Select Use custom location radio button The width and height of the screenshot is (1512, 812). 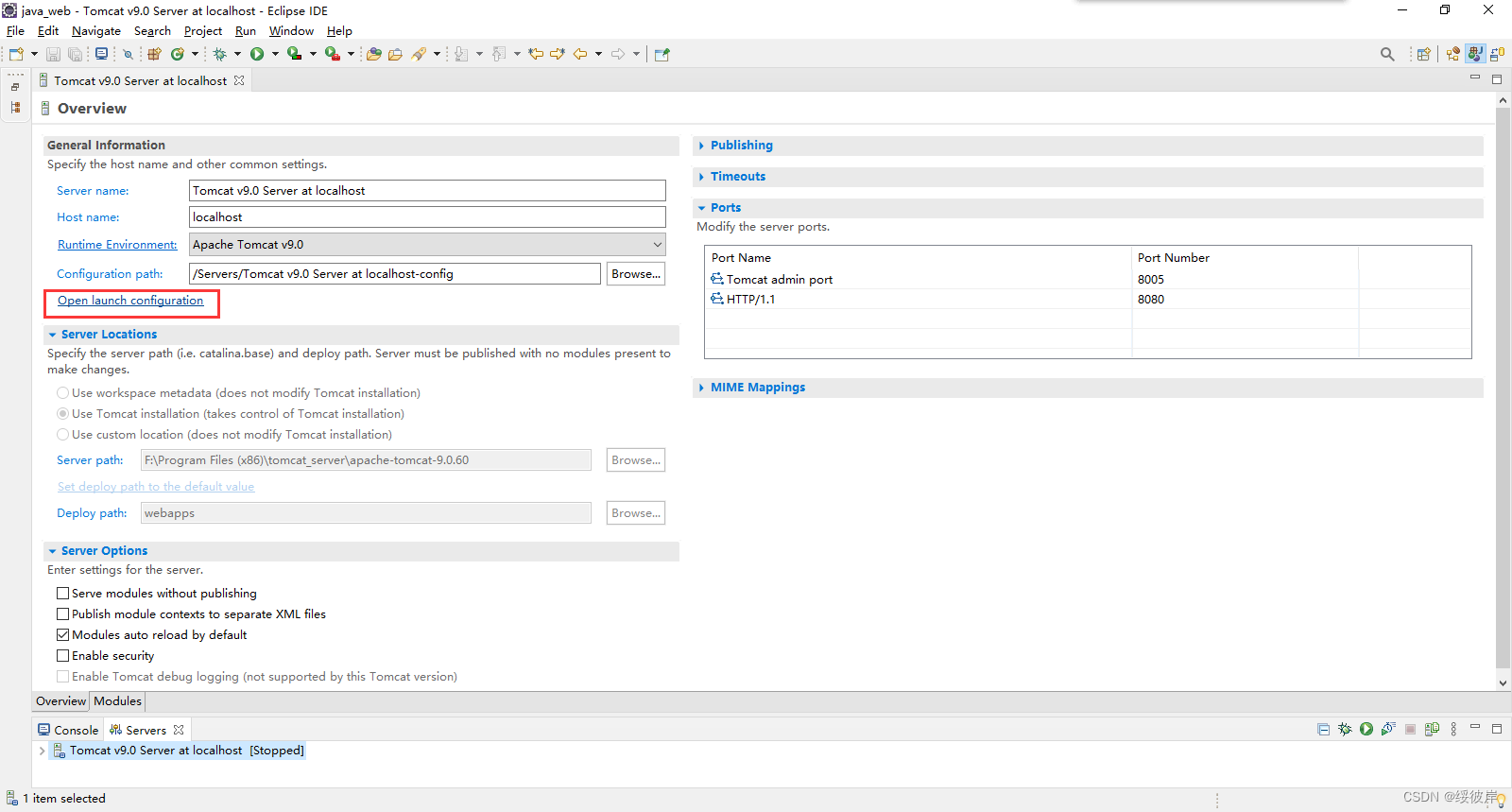(63, 434)
